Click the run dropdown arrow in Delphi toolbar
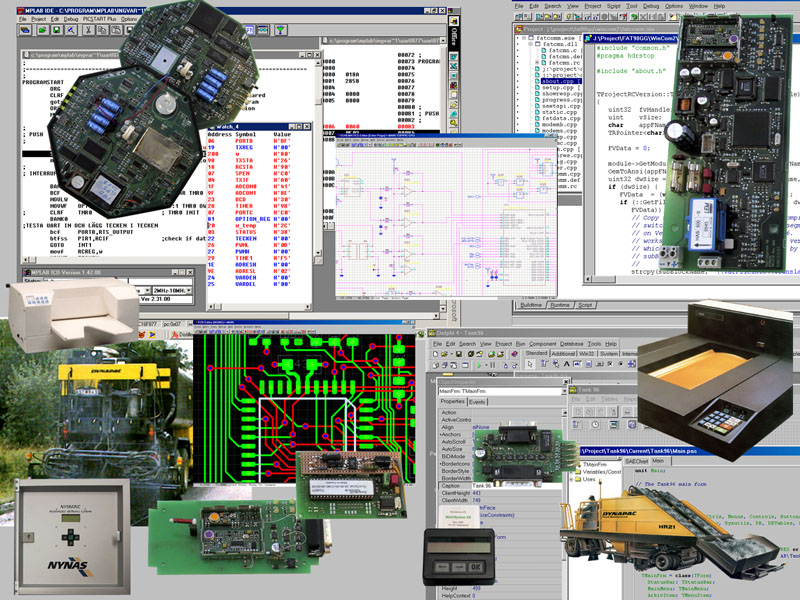 tap(484, 365)
